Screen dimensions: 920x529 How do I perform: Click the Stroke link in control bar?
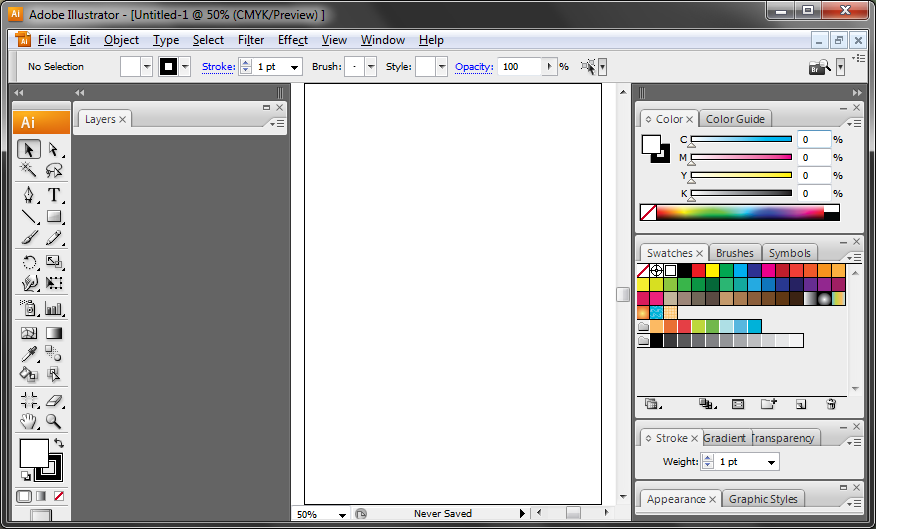click(218, 67)
